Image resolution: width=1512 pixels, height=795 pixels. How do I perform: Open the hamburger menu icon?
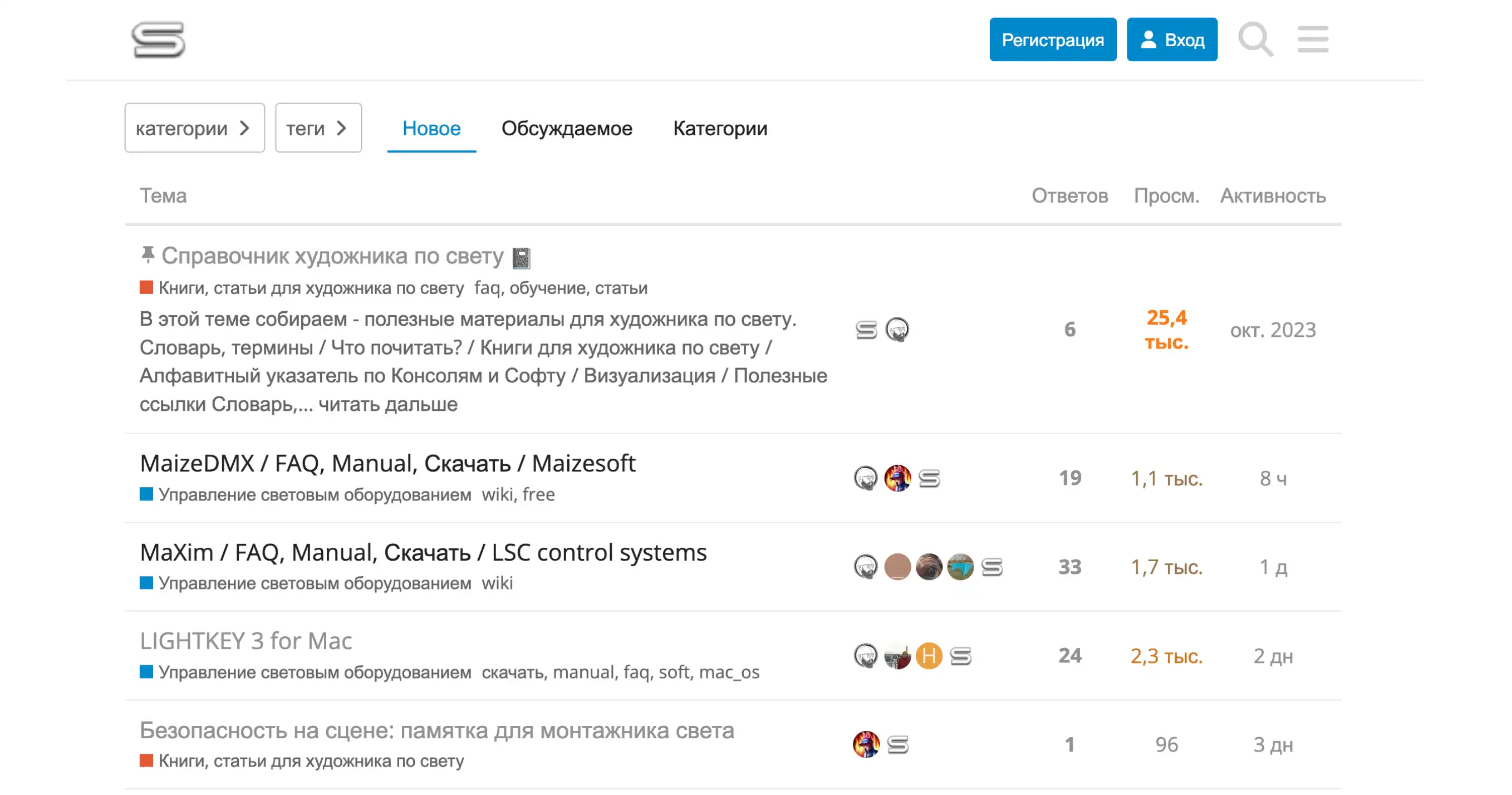tap(1313, 40)
